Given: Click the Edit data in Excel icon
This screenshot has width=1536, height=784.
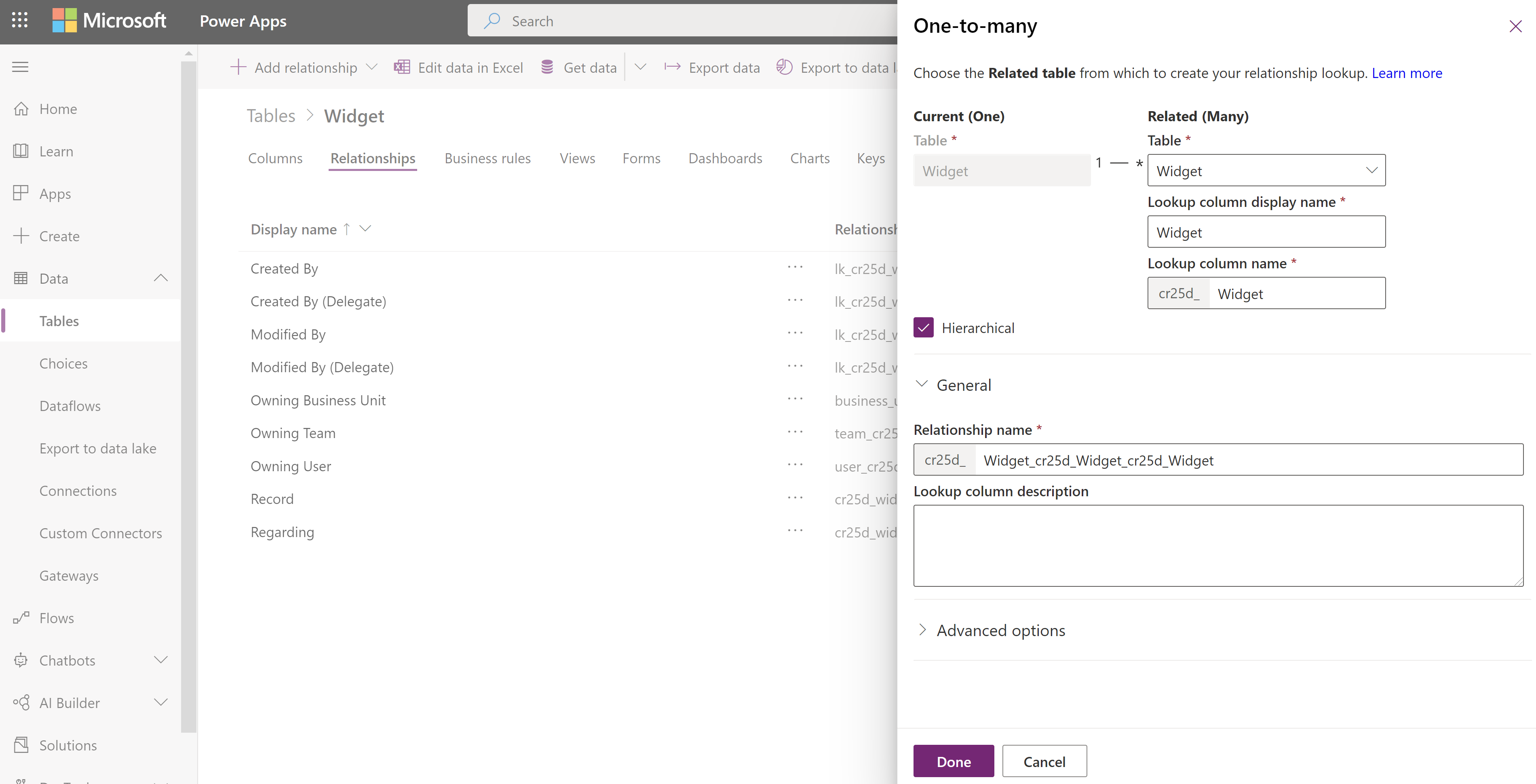Looking at the screenshot, I should (403, 67).
